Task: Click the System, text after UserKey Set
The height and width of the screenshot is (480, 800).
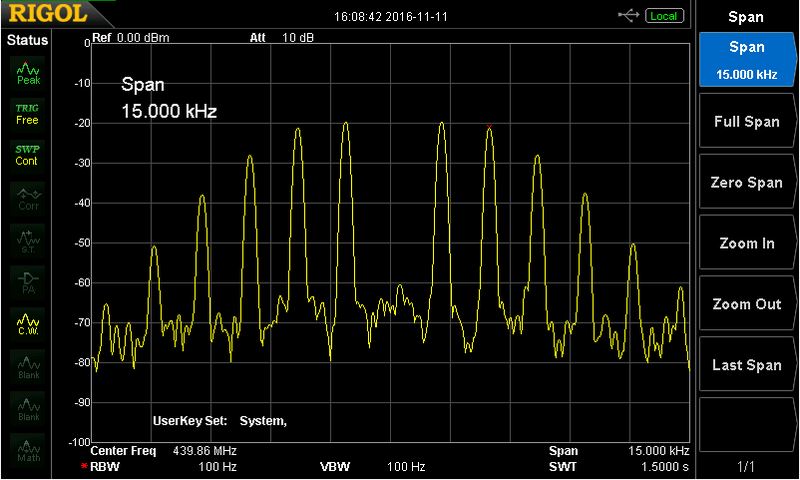Action: pyautogui.click(x=263, y=421)
